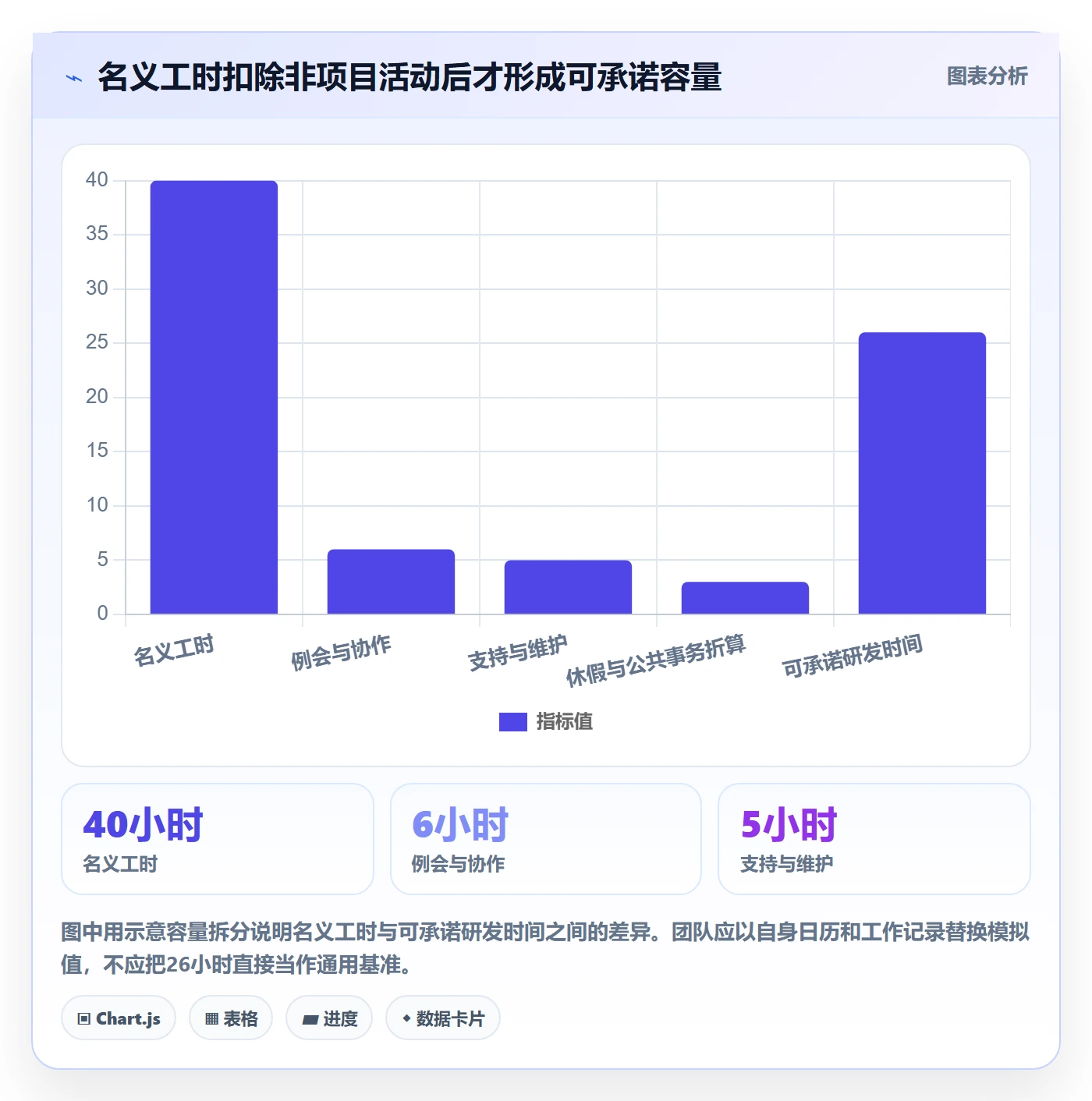Click the lightning bolt icon beside the title
Viewport: 1092px width, 1101px height.
click(74, 78)
